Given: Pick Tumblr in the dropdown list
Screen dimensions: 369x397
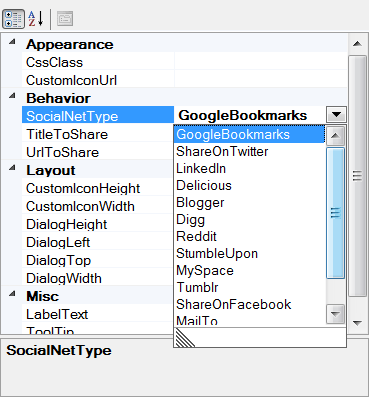Looking at the screenshot, I should coord(249,287).
